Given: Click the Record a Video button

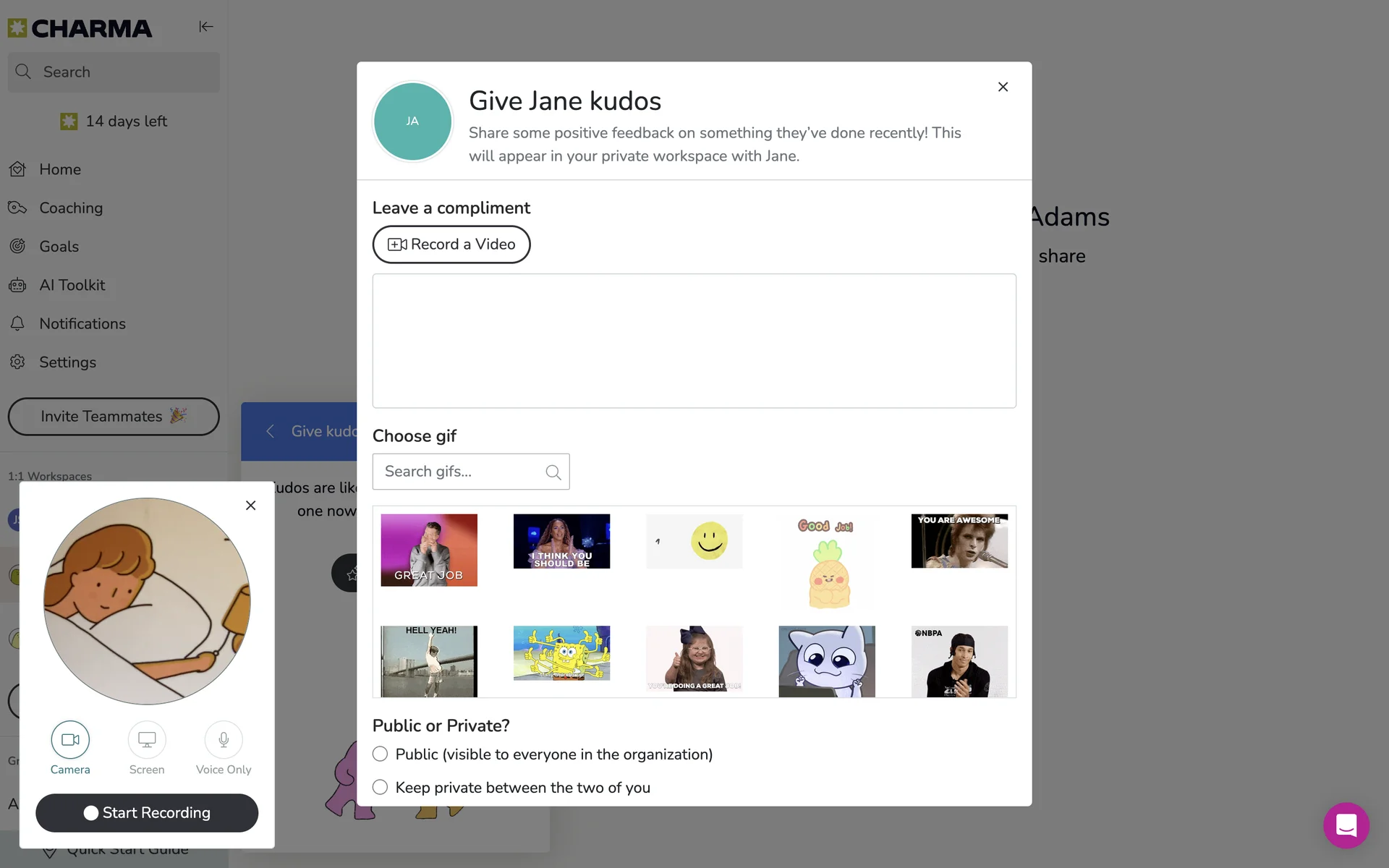Looking at the screenshot, I should pyautogui.click(x=451, y=244).
